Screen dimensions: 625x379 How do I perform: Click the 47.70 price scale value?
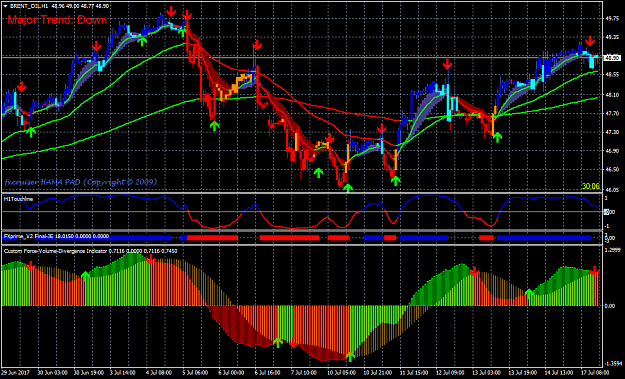click(612, 114)
